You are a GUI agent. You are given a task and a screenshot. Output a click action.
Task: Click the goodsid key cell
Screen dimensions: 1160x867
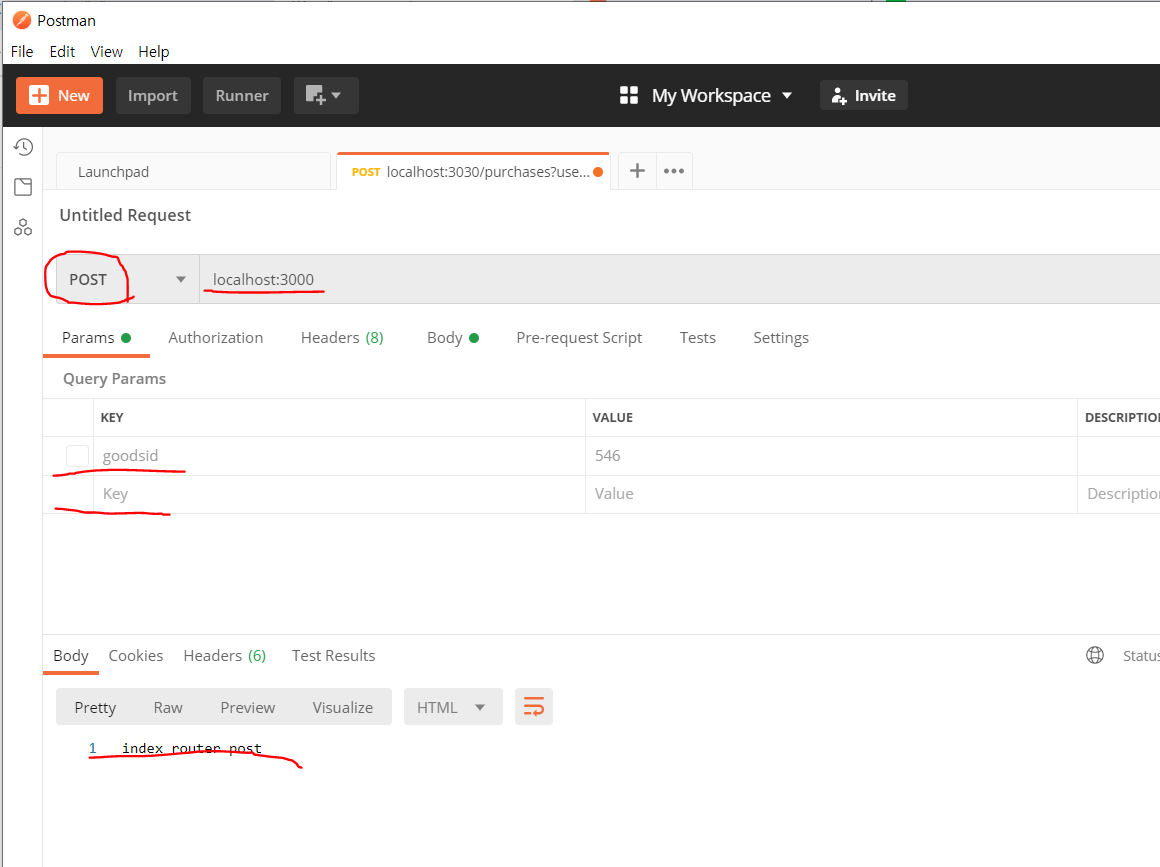click(x=340, y=456)
